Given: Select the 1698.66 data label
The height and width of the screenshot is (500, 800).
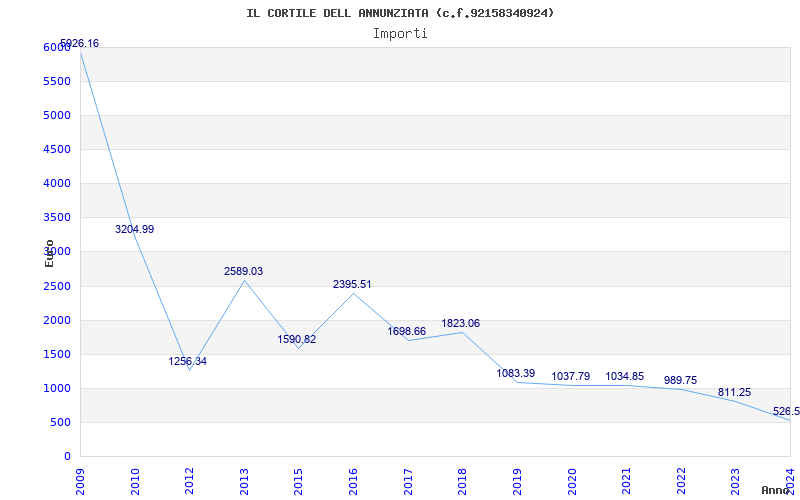Looking at the screenshot, I should click(x=407, y=332).
